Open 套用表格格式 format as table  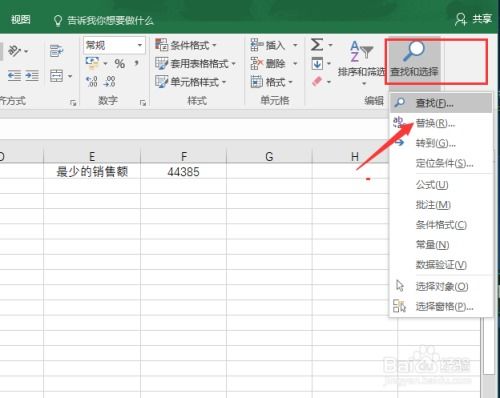coord(195,63)
